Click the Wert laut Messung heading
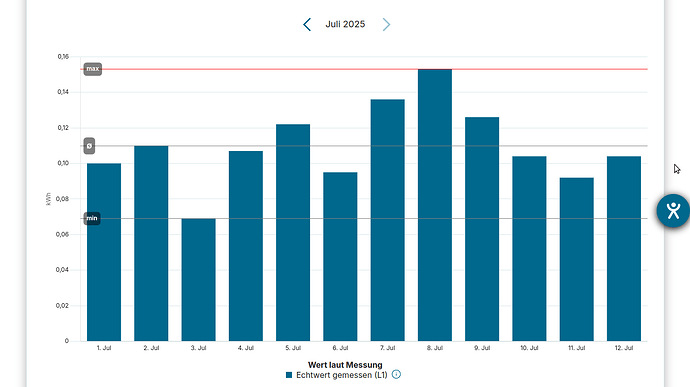Screen dimensions: 690x387 click(x=345, y=365)
